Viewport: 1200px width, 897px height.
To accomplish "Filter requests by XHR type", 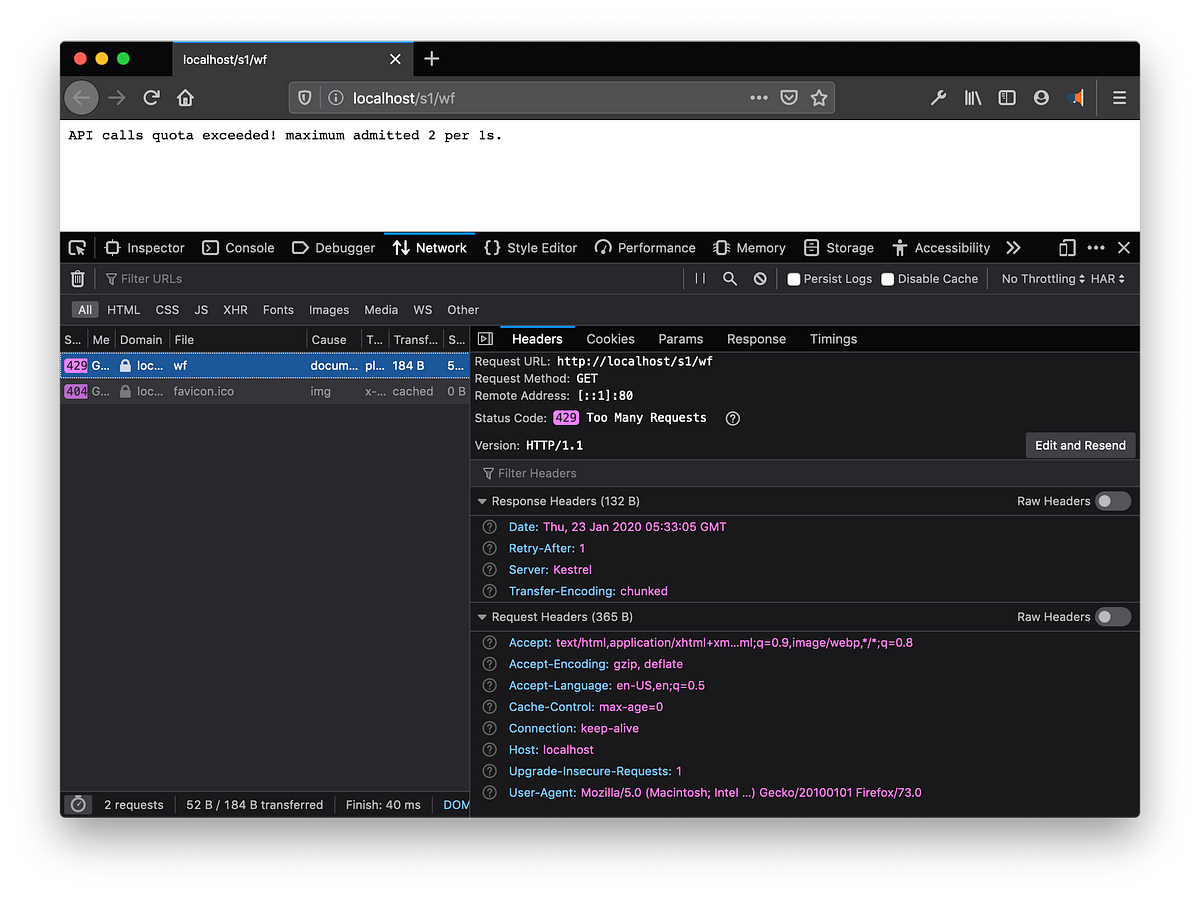I will tap(235, 310).
